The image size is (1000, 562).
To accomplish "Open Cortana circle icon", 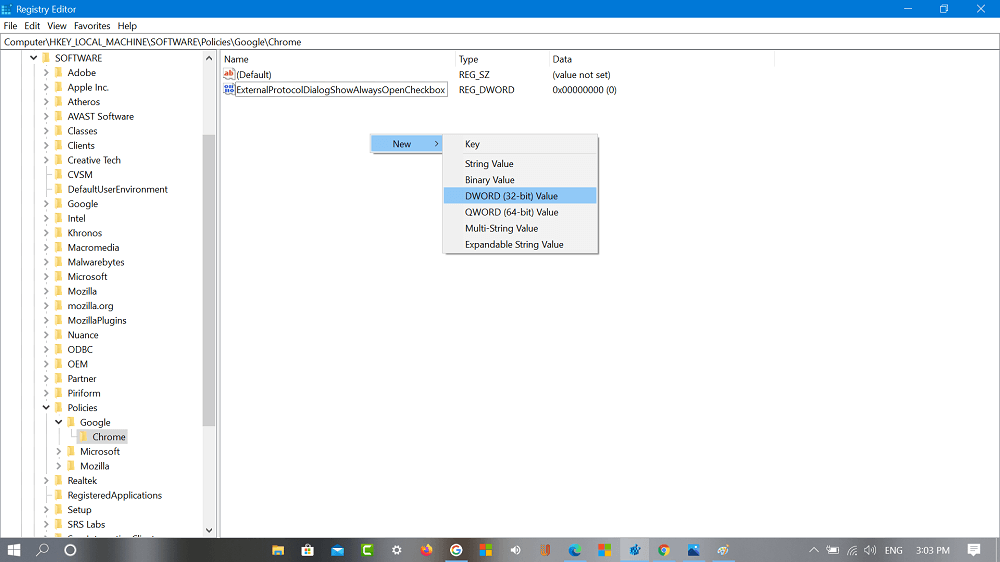I will 70,550.
